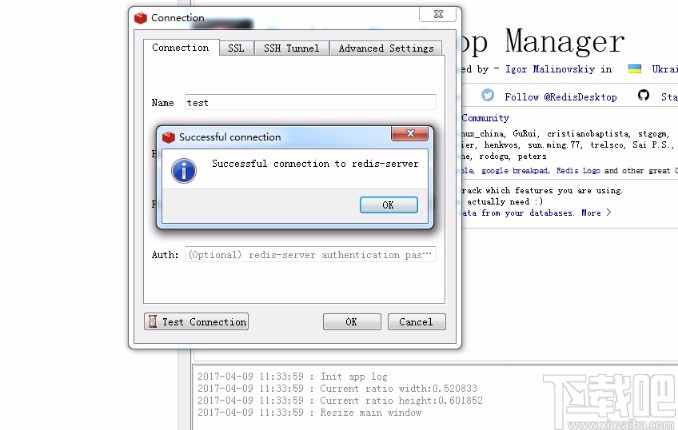Click OK in the Successful connection dialog
Screen dimensions: 678x430
[x=388, y=205]
